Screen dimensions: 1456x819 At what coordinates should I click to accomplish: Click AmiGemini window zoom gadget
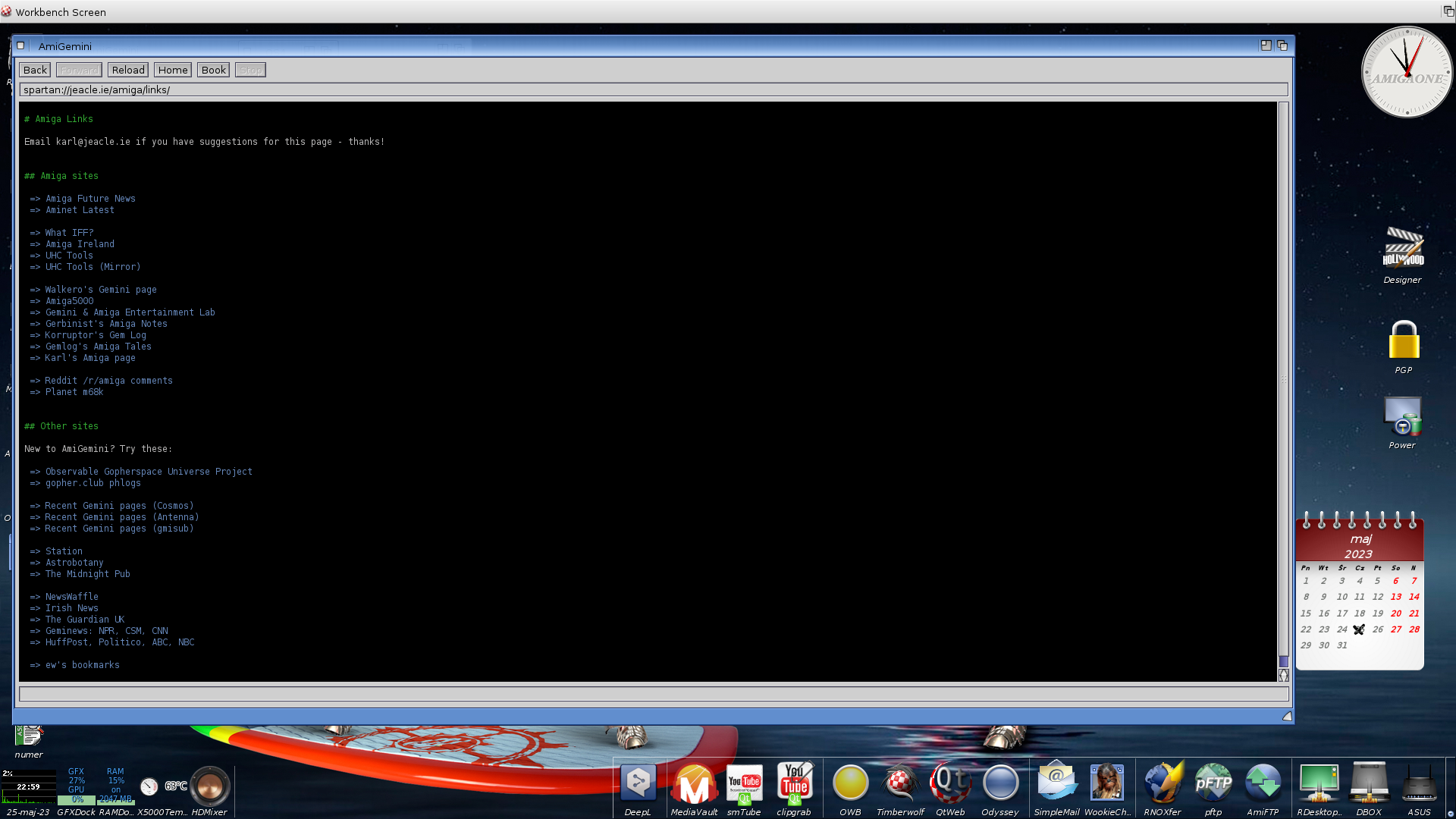pos(1266,45)
